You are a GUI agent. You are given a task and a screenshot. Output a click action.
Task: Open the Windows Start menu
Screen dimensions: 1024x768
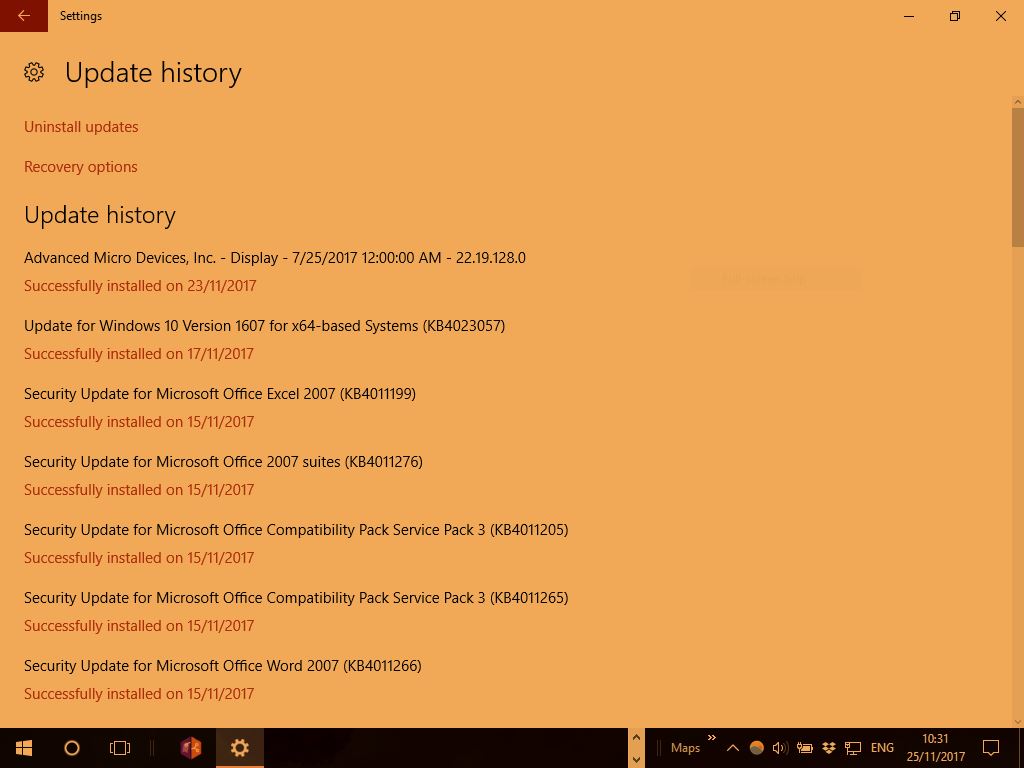pyautogui.click(x=24, y=748)
